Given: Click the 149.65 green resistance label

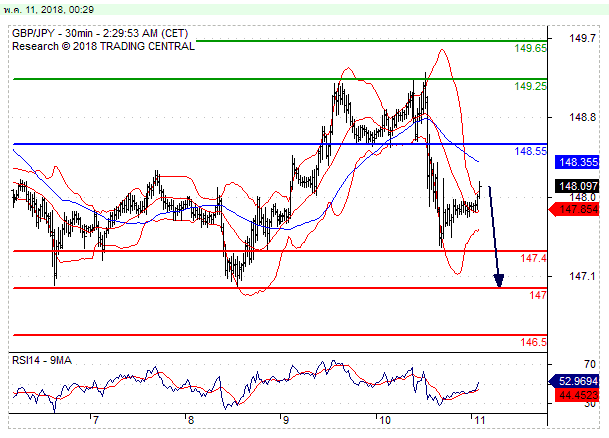Looking at the screenshot, I should point(530,49).
